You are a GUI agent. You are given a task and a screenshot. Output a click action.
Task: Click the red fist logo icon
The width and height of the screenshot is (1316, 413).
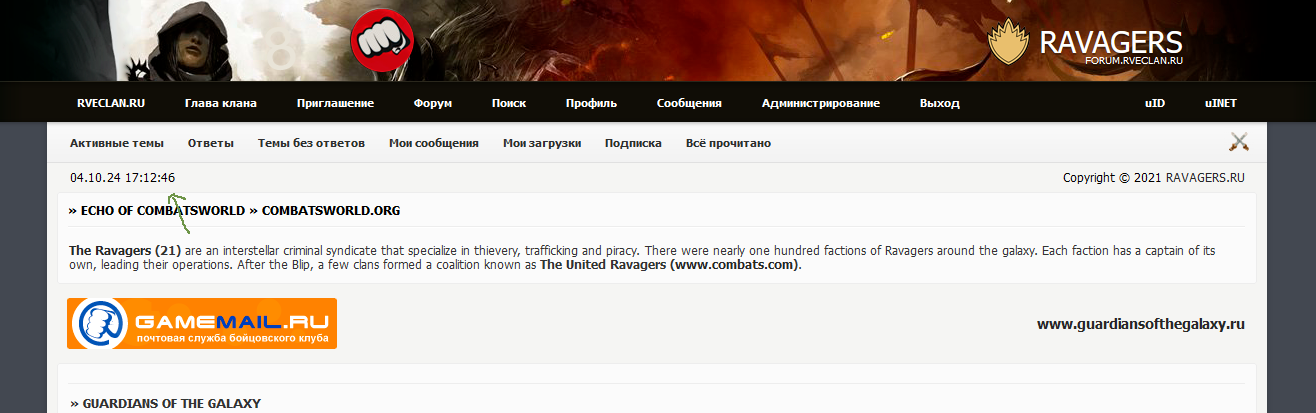383,40
